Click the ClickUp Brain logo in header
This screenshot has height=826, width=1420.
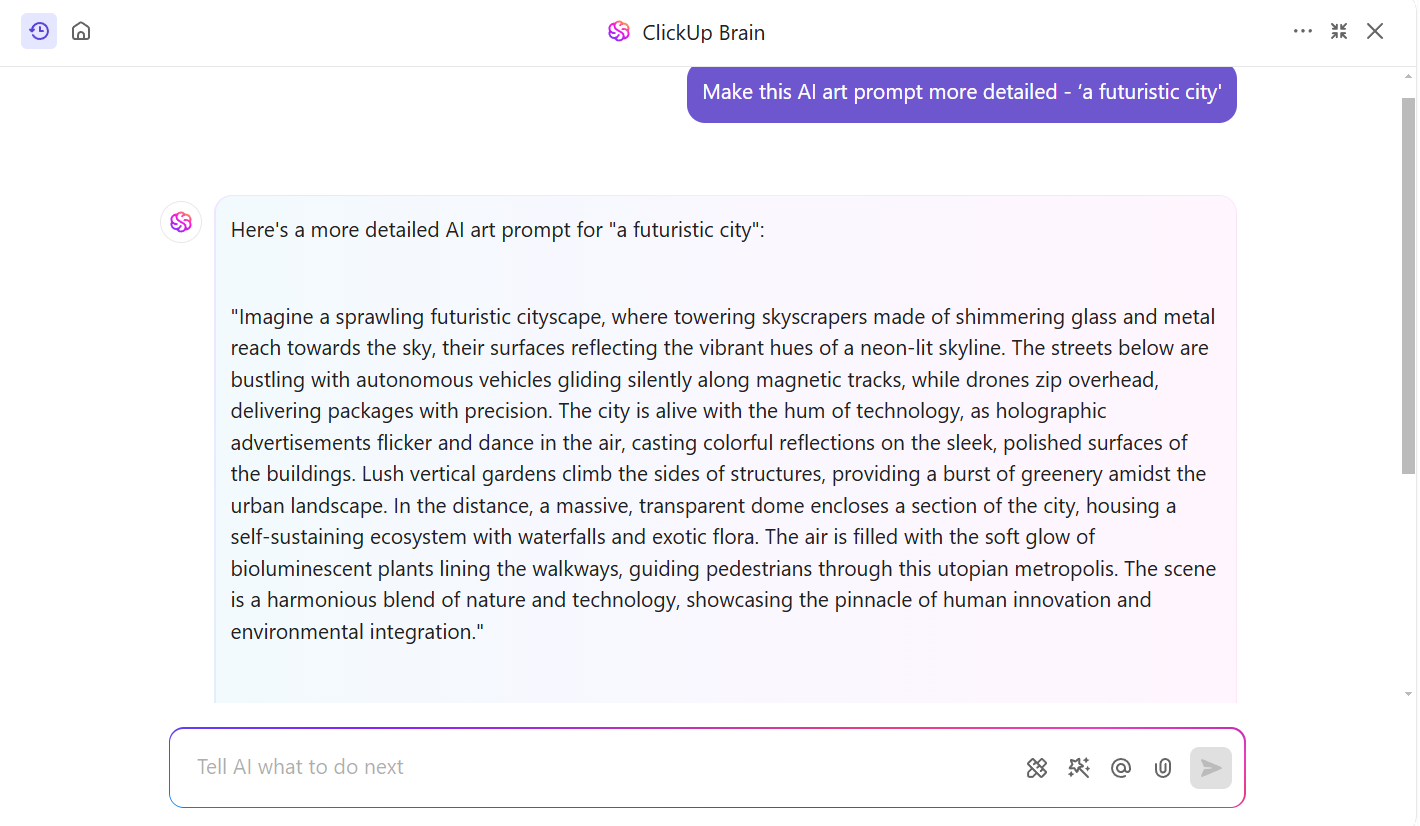[619, 32]
